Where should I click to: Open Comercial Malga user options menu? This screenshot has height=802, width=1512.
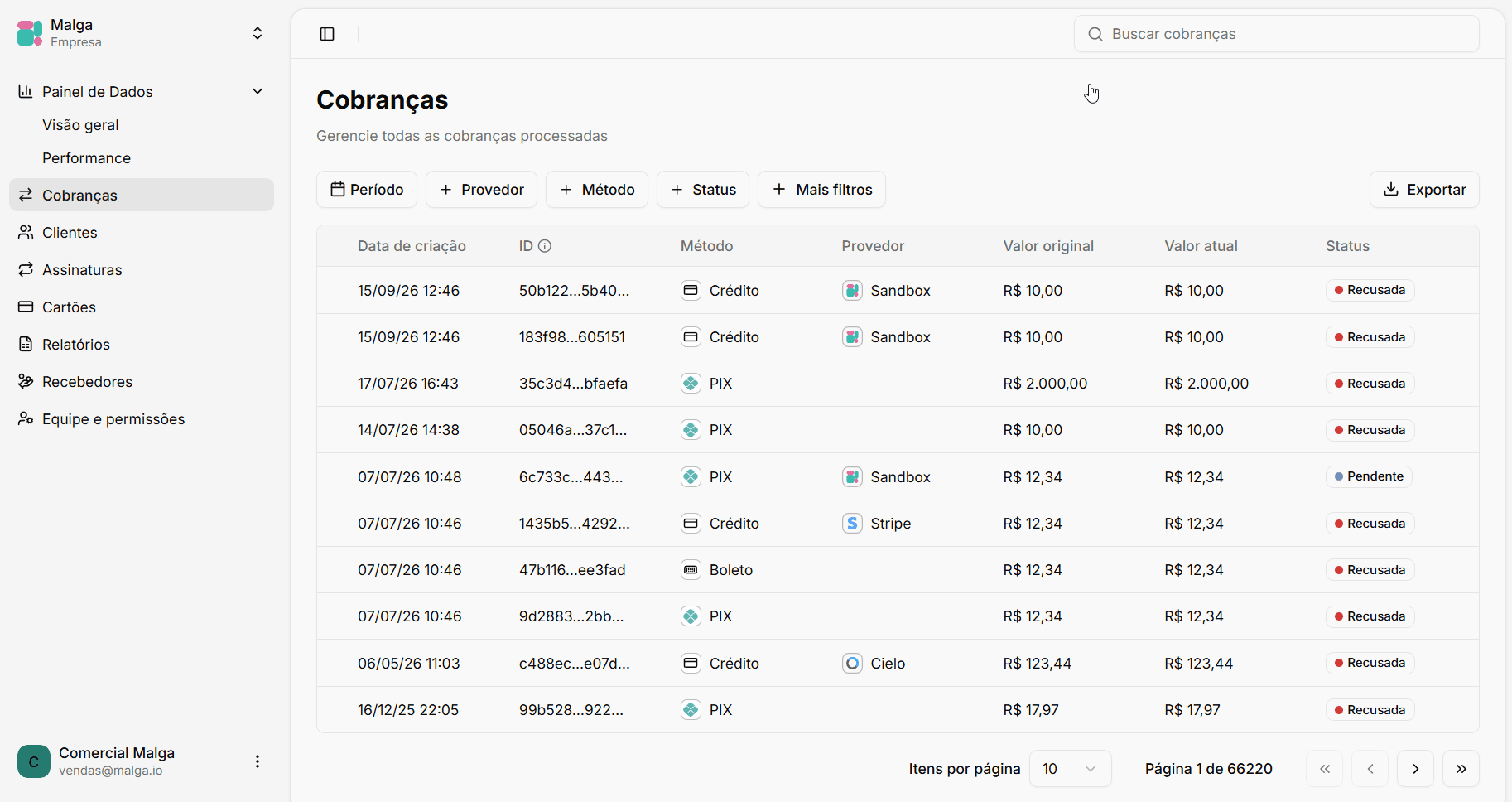258,761
